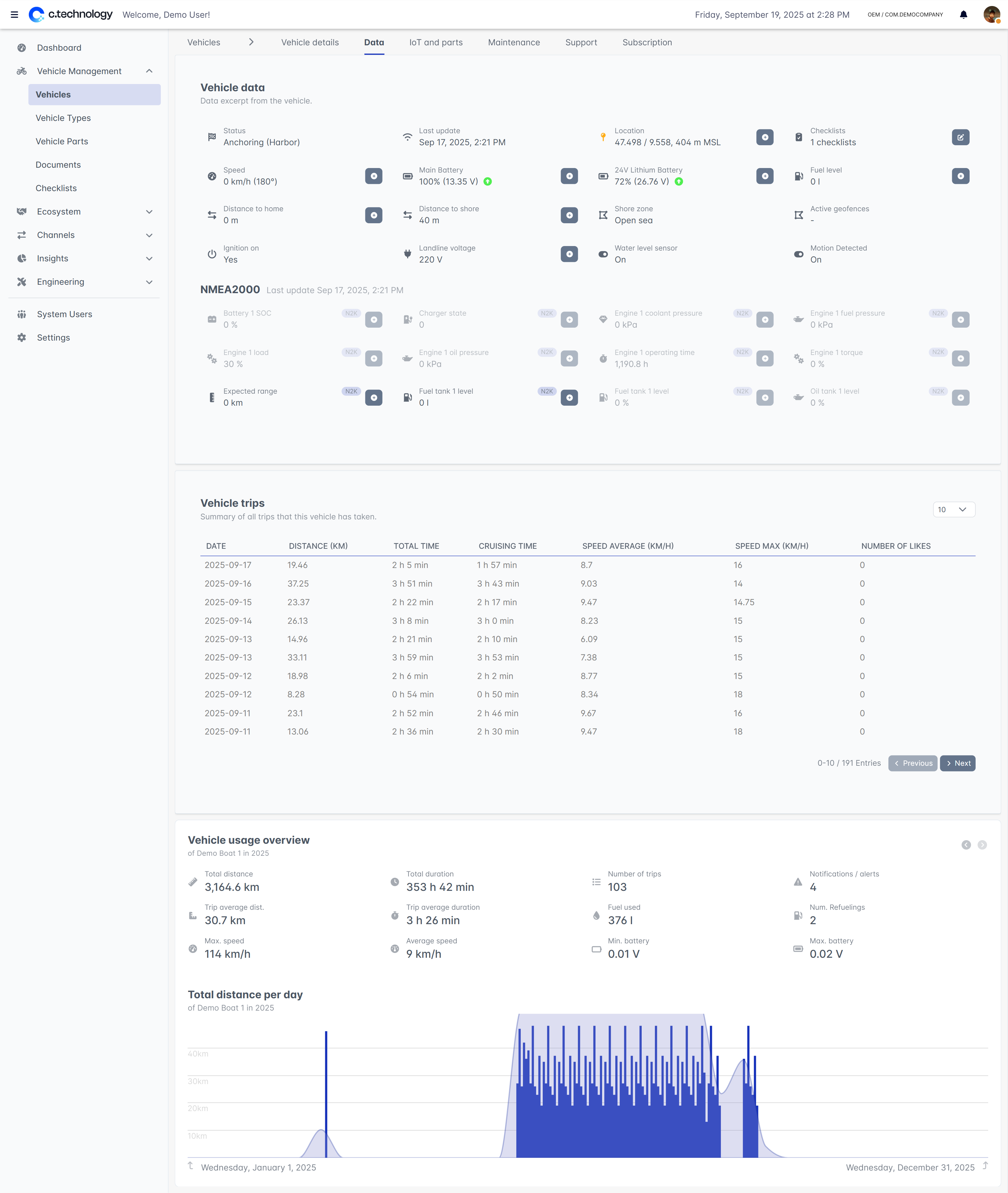Click the Water level sensor toggle icon
This screenshot has height=1193, width=1008.
603,254
